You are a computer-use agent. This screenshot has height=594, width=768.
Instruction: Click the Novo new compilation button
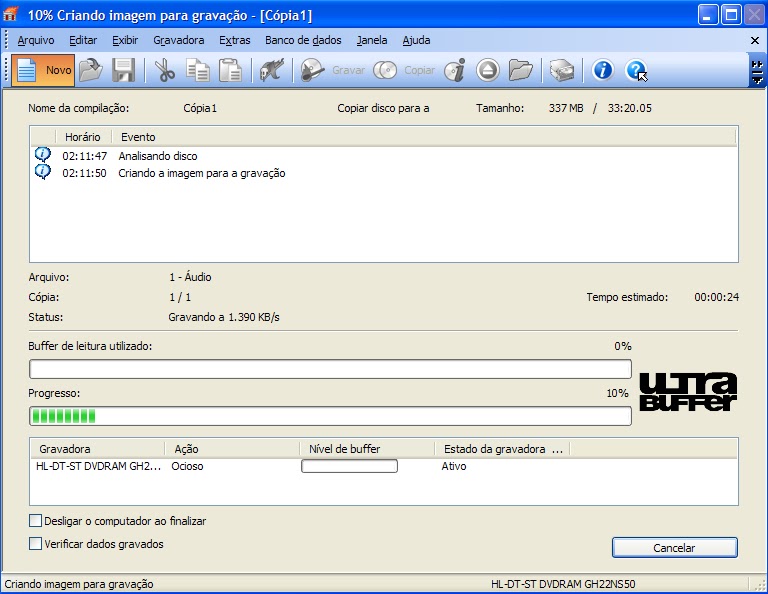(x=43, y=71)
